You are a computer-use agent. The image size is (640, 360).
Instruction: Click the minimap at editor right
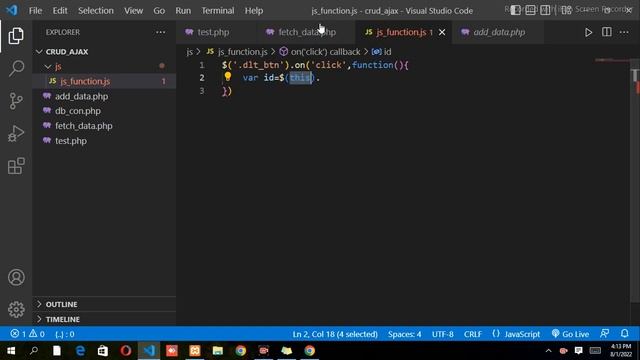coord(612,60)
